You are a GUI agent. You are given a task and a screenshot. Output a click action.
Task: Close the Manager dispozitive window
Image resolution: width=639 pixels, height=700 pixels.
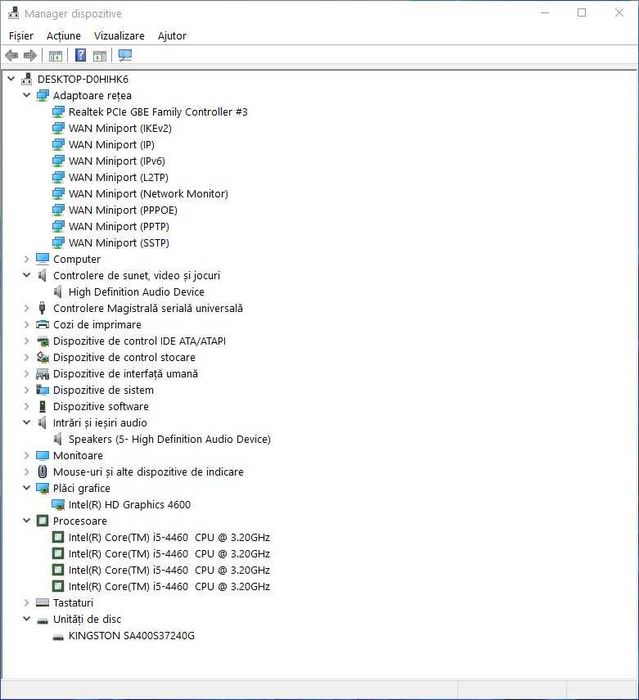click(x=619, y=13)
